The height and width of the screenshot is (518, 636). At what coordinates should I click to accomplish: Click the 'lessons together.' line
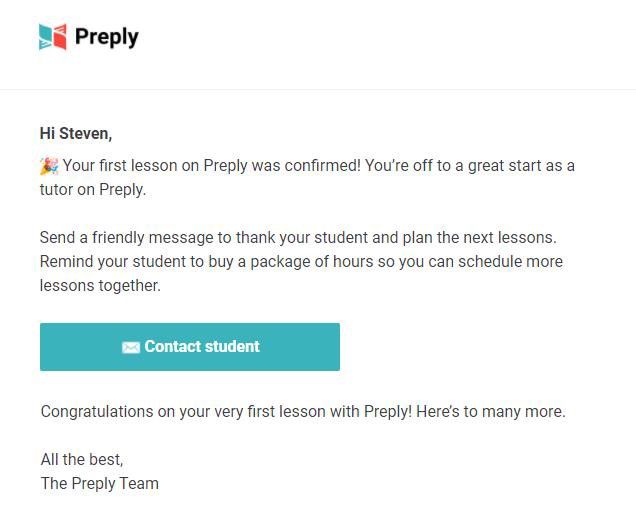point(100,286)
